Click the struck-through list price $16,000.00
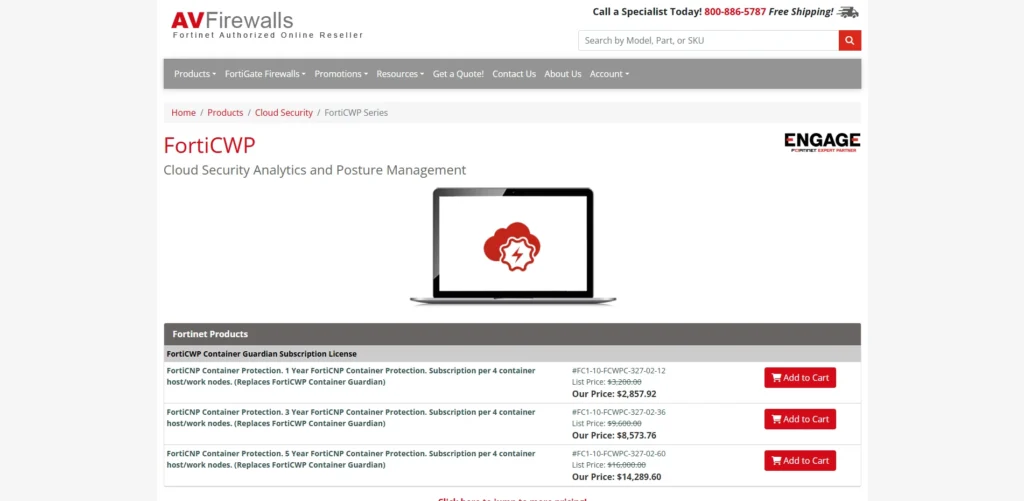This screenshot has width=1024, height=501. point(626,465)
